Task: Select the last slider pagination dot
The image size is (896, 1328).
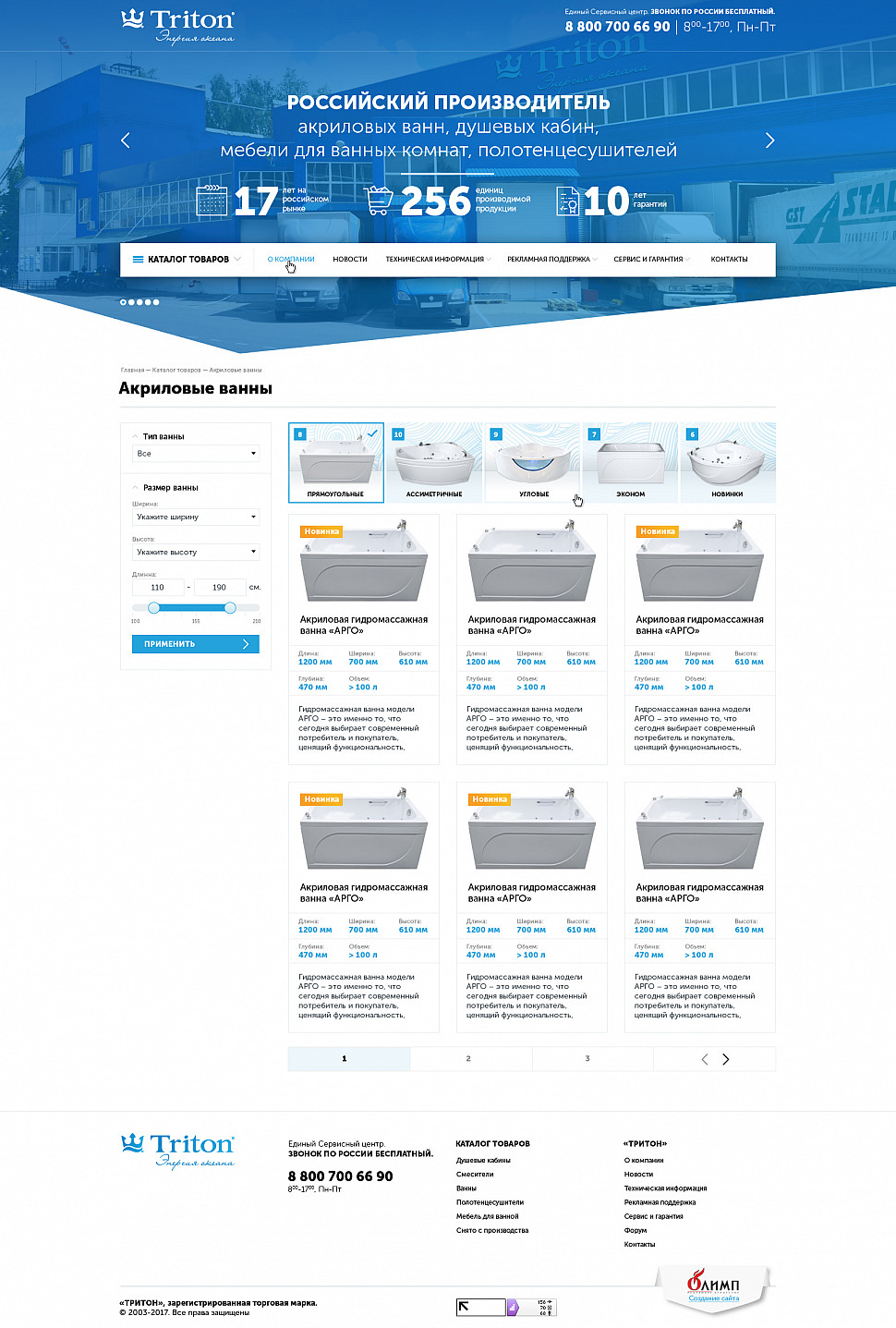Action: point(156,302)
